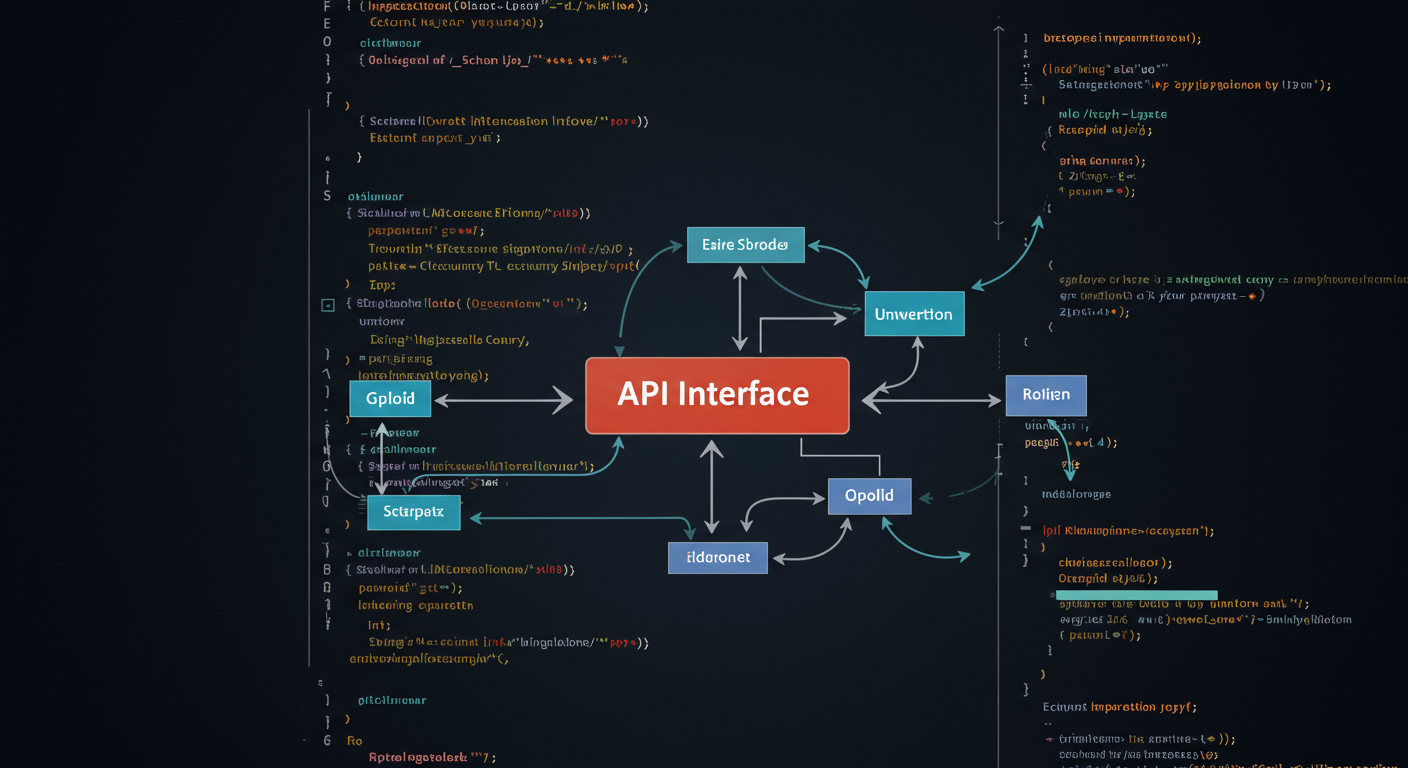This screenshot has height=768, width=1408.
Task: Select the Gploid diagram node
Action: point(390,398)
